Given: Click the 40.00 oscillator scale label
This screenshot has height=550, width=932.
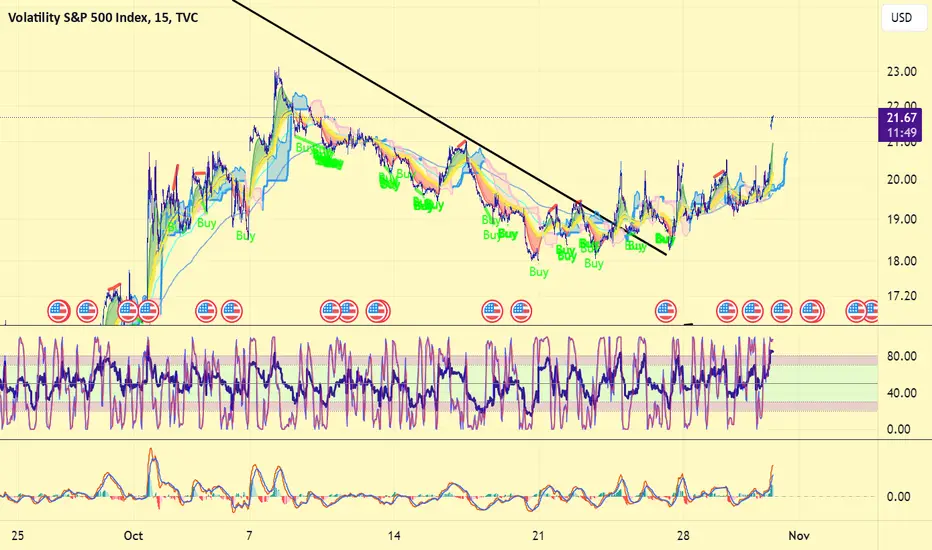Looking at the screenshot, I should click(901, 393).
